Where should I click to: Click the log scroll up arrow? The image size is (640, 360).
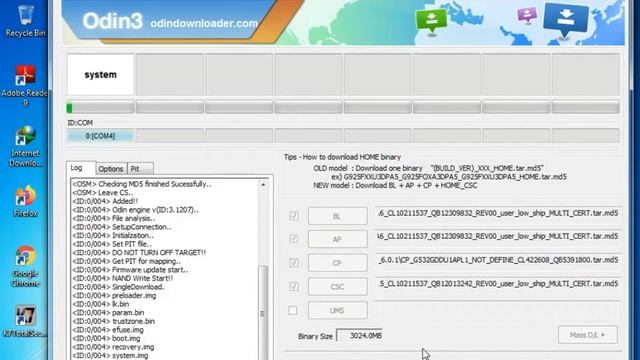(x=263, y=185)
